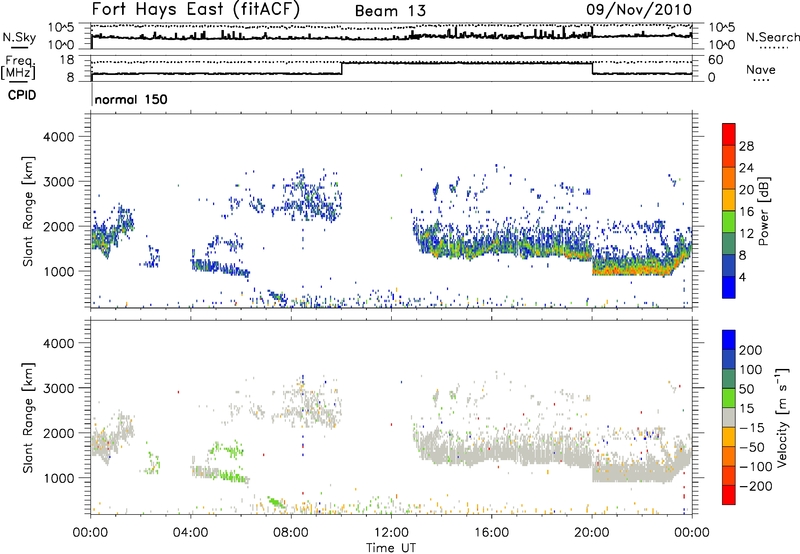Screen dimensions: 800x554
Task: Click the date '09/Nov/2010'
Action: pyautogui.click(x=639, y=10)
